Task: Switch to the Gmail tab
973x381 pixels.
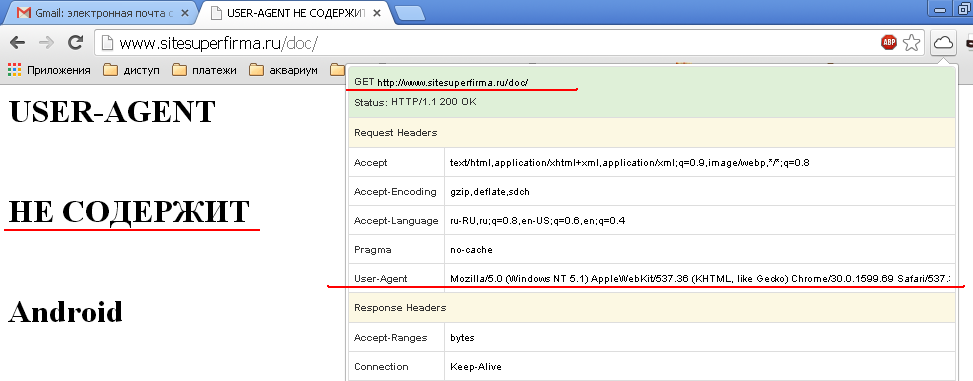Action: (103, 12)
